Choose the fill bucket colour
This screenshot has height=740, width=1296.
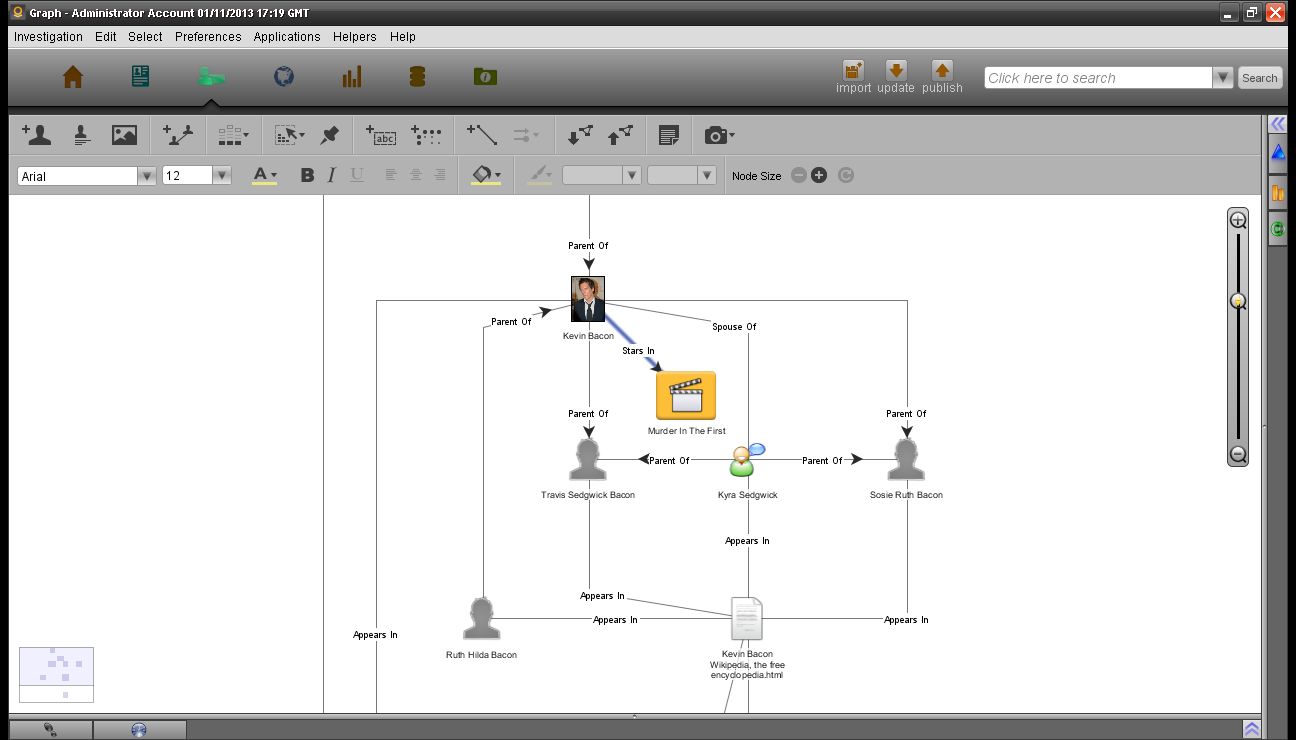tap(486, 176)
